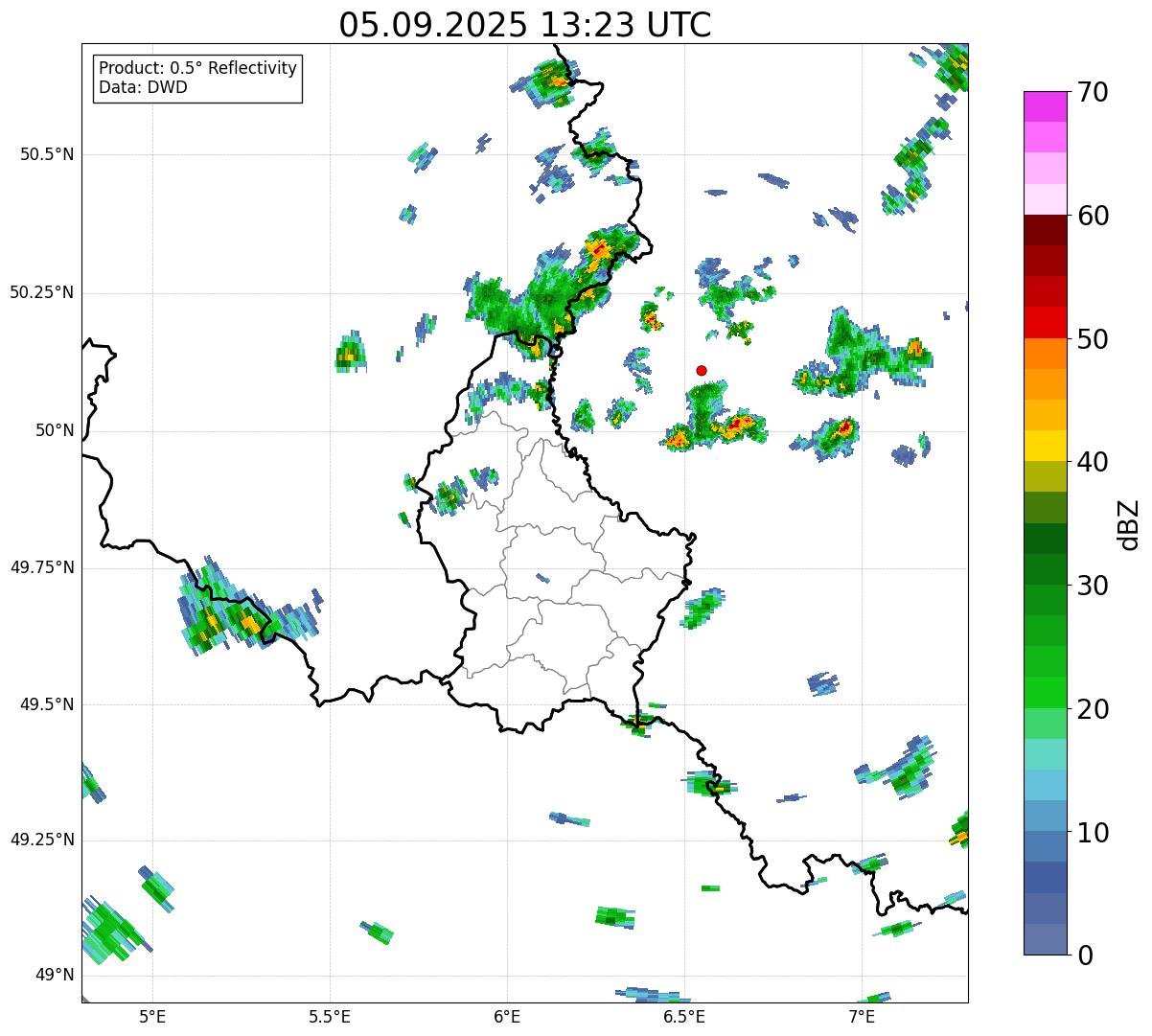The image size is (1152, 1036).
Task: Click the 10 tick on colorbar
Action: point(1093,832)
